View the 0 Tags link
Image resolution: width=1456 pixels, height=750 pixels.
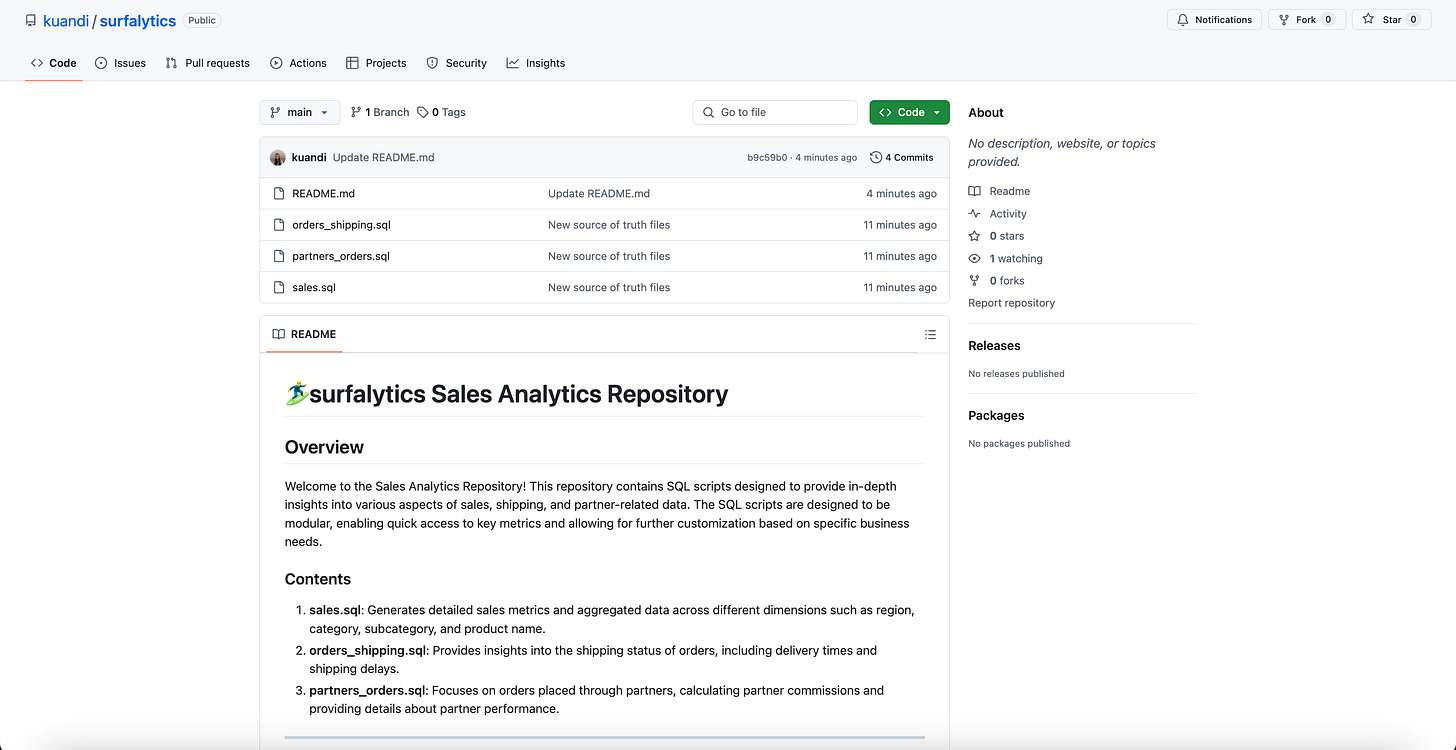click(x=441, y=113)
